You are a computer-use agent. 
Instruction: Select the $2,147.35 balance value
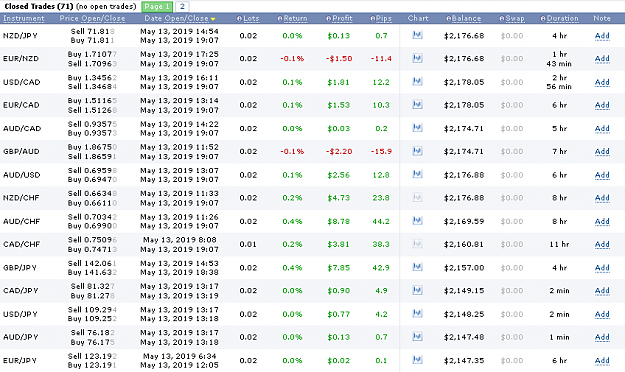(x=464, y=360)
